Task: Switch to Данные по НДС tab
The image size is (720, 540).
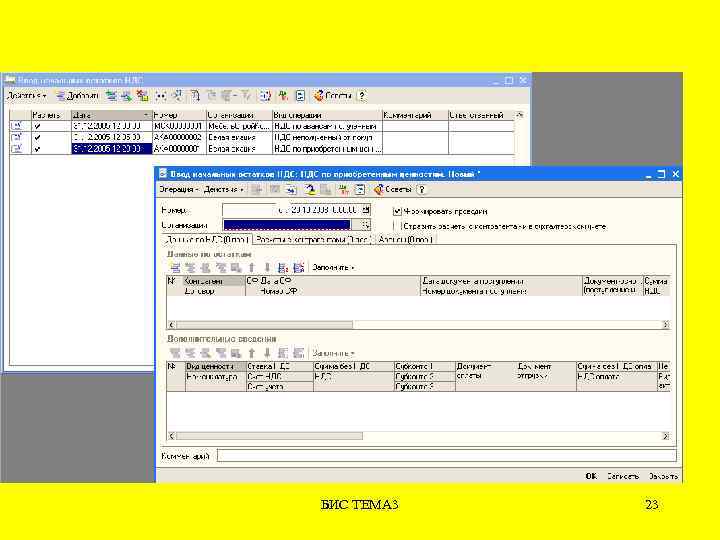Action: click(208, 240)
